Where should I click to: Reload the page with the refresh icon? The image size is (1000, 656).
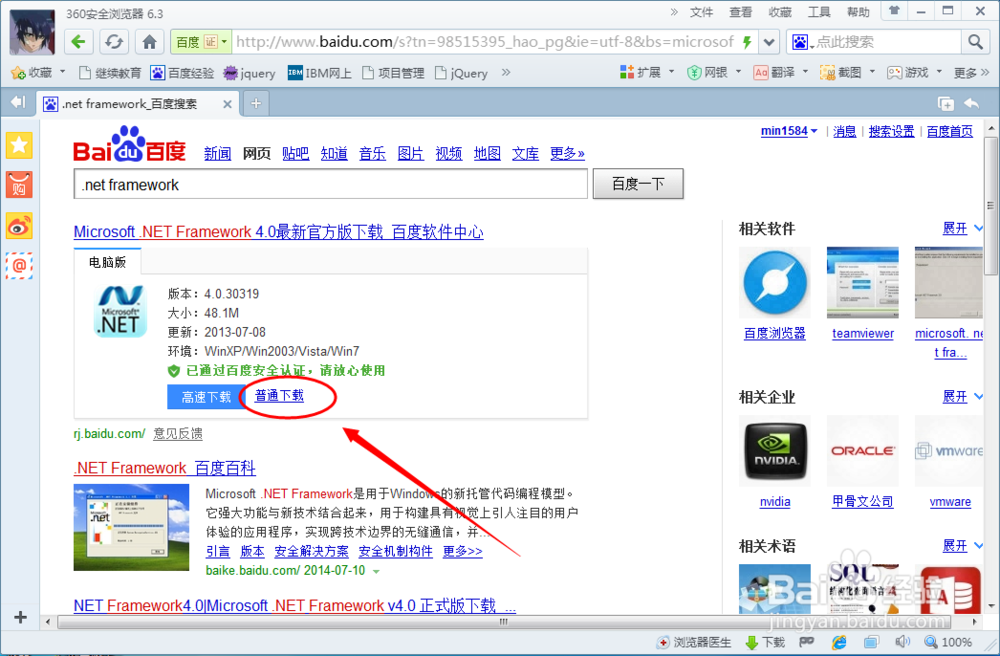click(x=114, y=42)
